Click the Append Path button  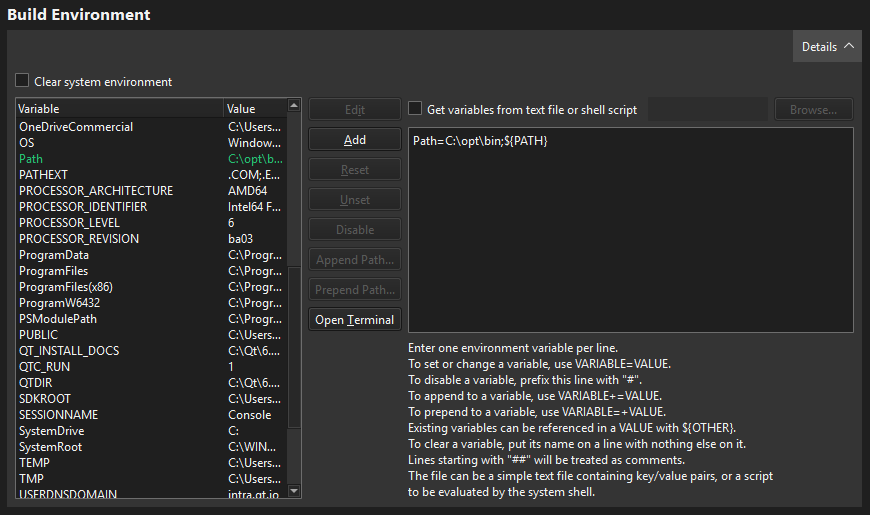[x=355, y=259]
